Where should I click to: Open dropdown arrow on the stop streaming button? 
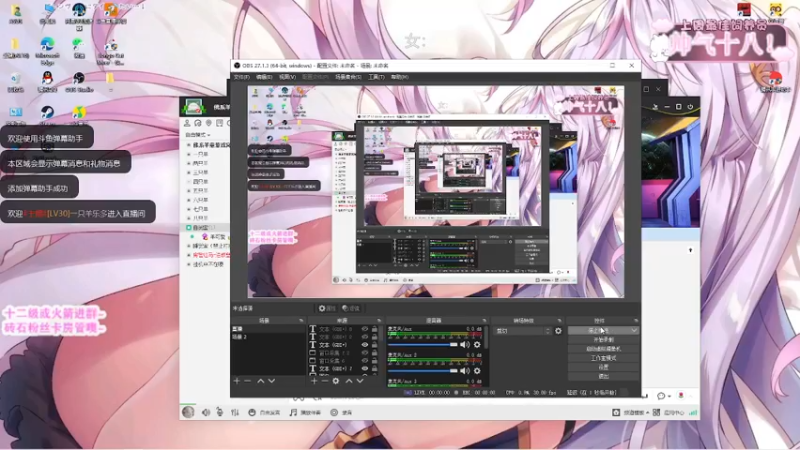(634, 331)
